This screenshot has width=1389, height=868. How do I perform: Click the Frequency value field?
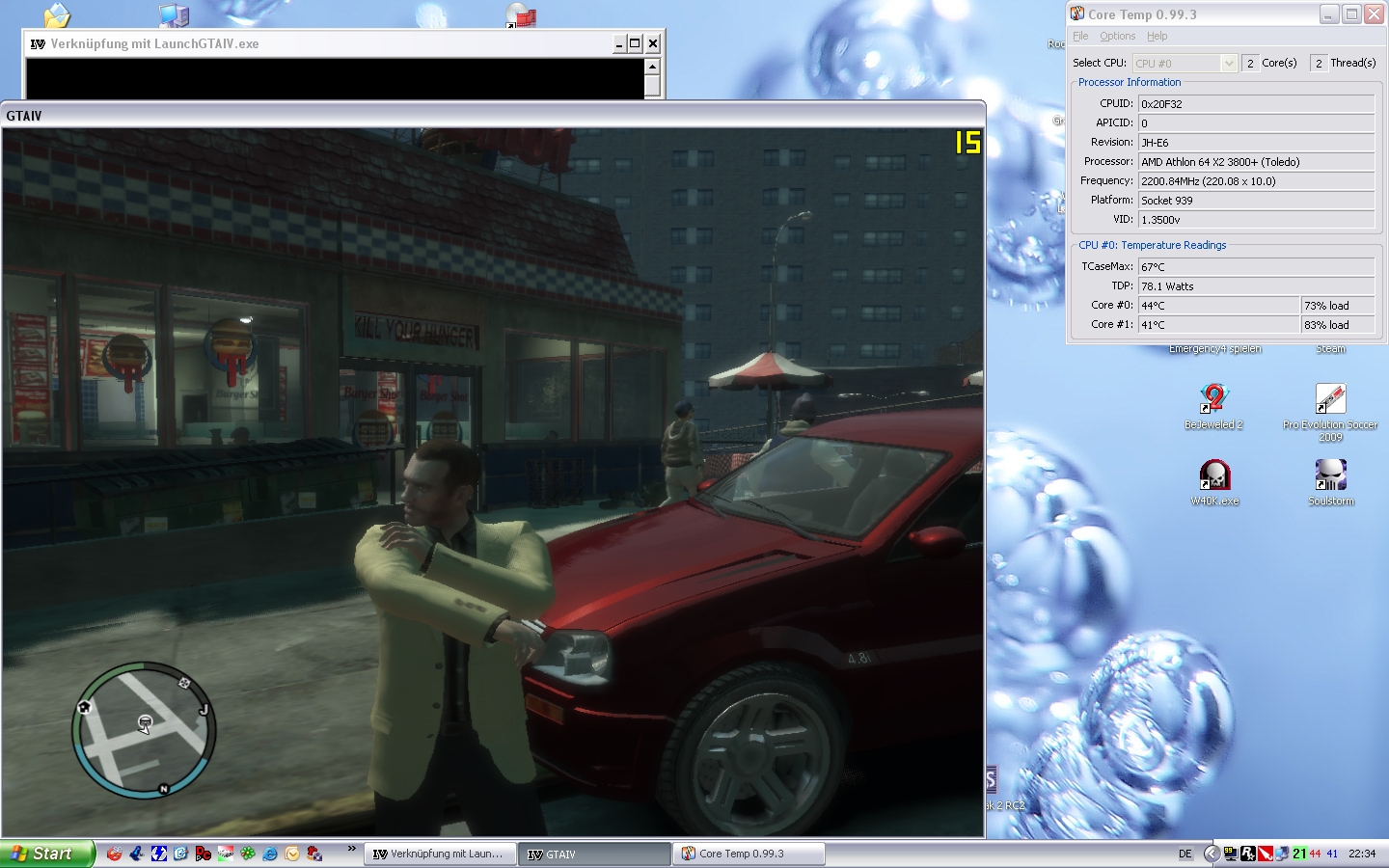(x=1256, y=181)
